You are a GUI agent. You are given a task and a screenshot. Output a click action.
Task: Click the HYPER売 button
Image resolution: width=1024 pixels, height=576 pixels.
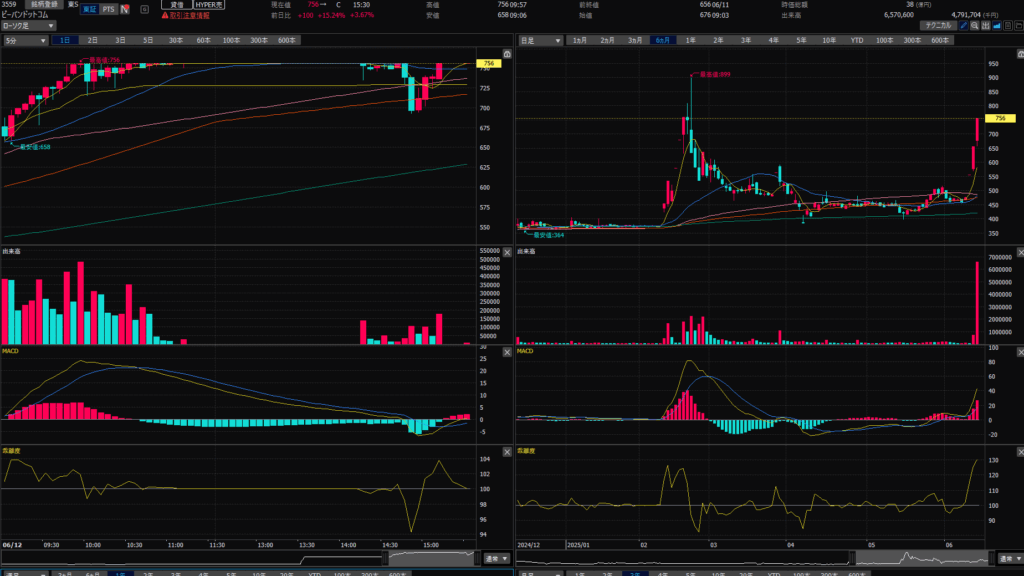[x=210, y=5]
